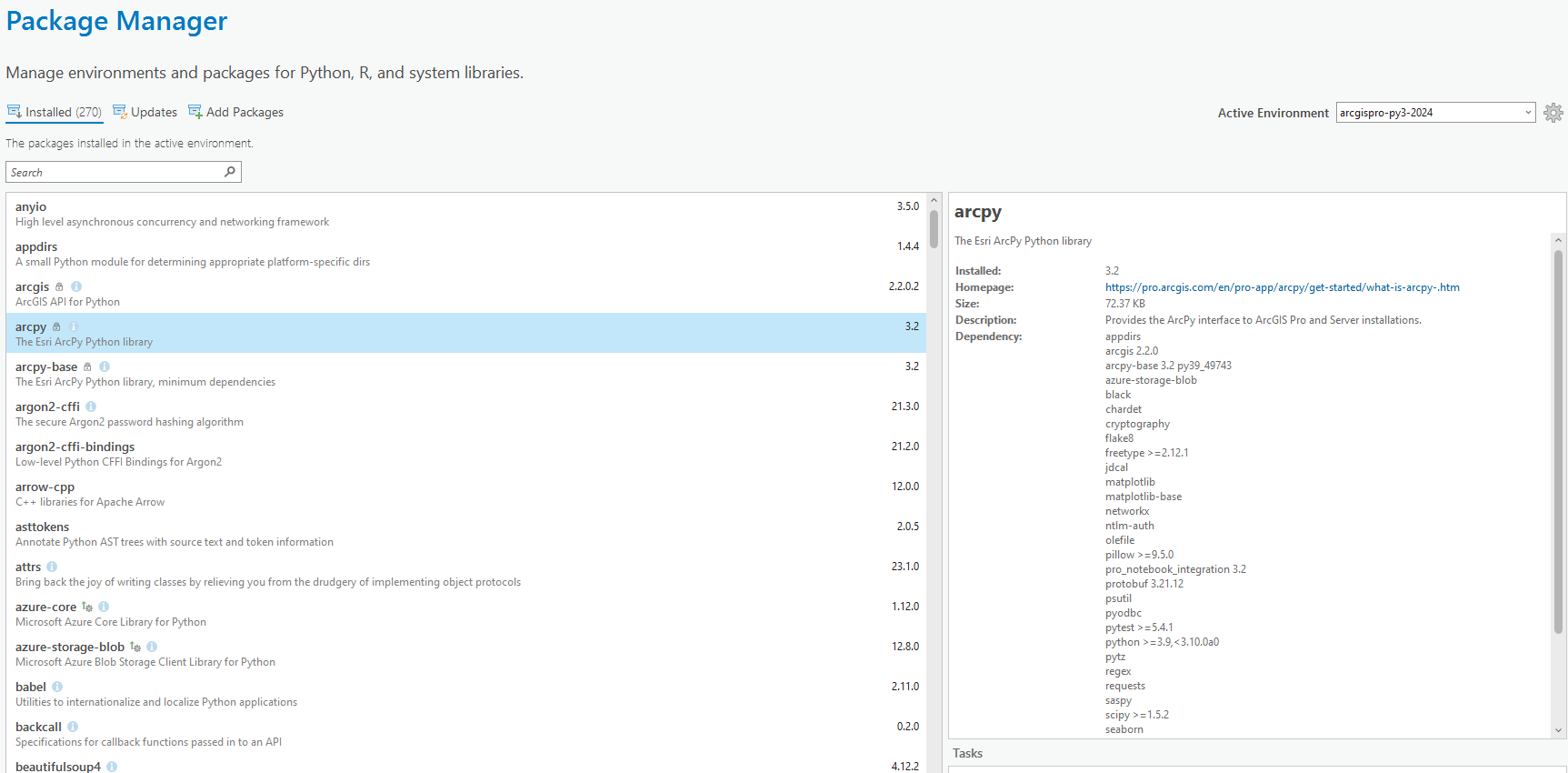Click the arcpy heading in the details pane

coord(978,212)
